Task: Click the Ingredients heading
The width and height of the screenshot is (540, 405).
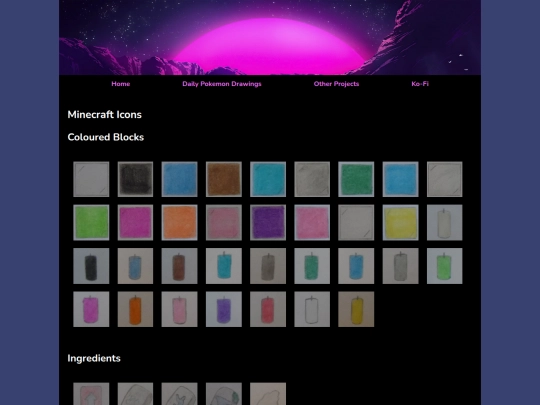Action: (x=94, y=358)
